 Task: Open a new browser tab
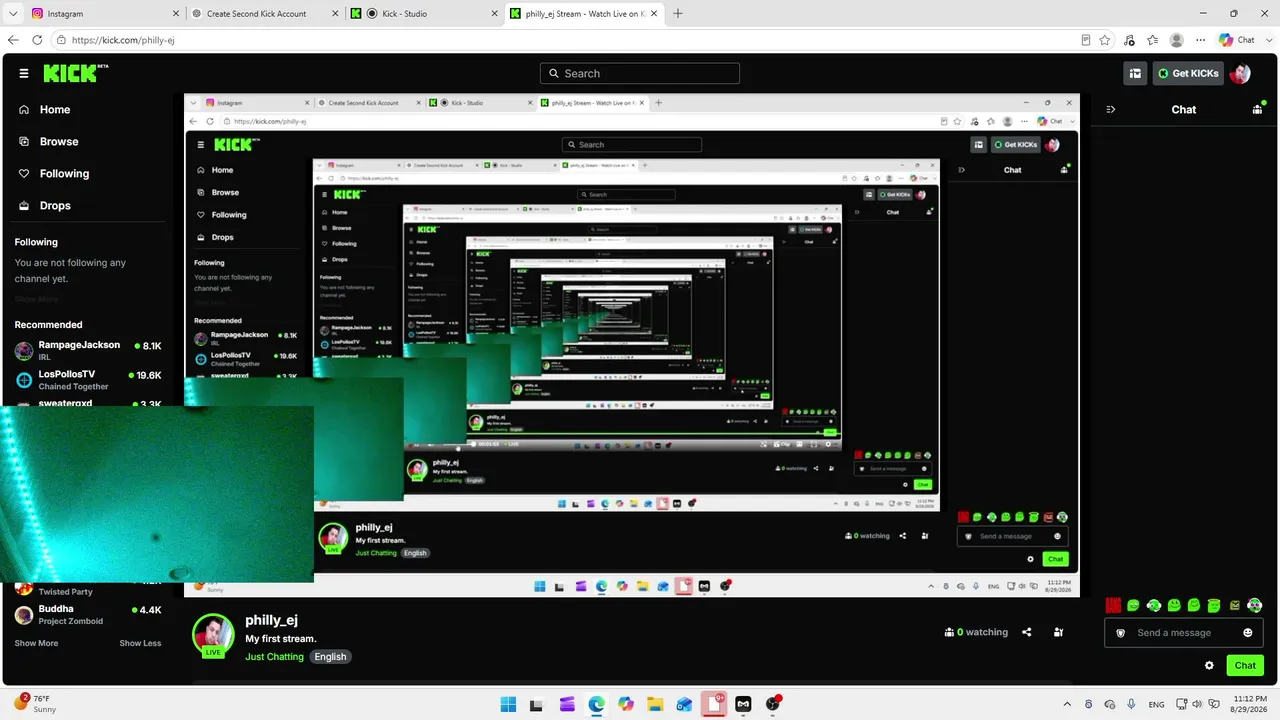[678, 14]
